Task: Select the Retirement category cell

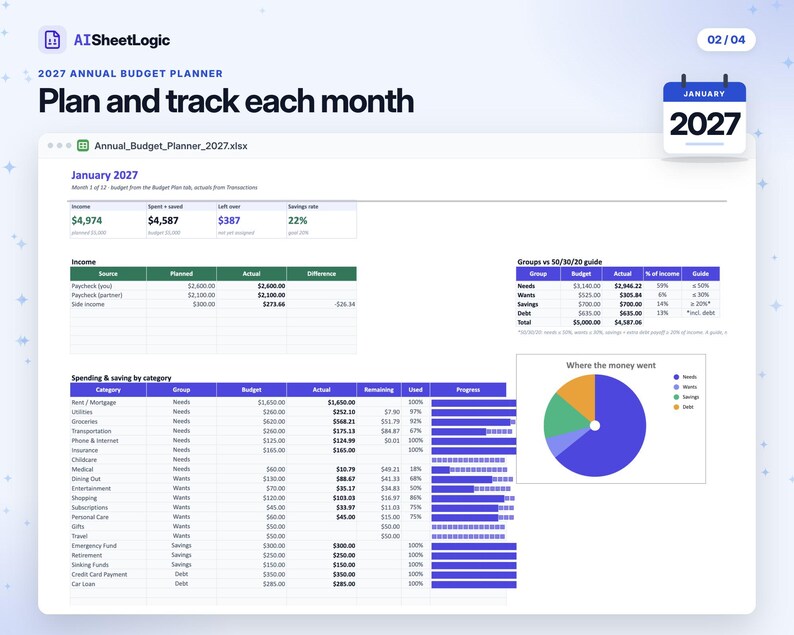Action: pos(108,555)
